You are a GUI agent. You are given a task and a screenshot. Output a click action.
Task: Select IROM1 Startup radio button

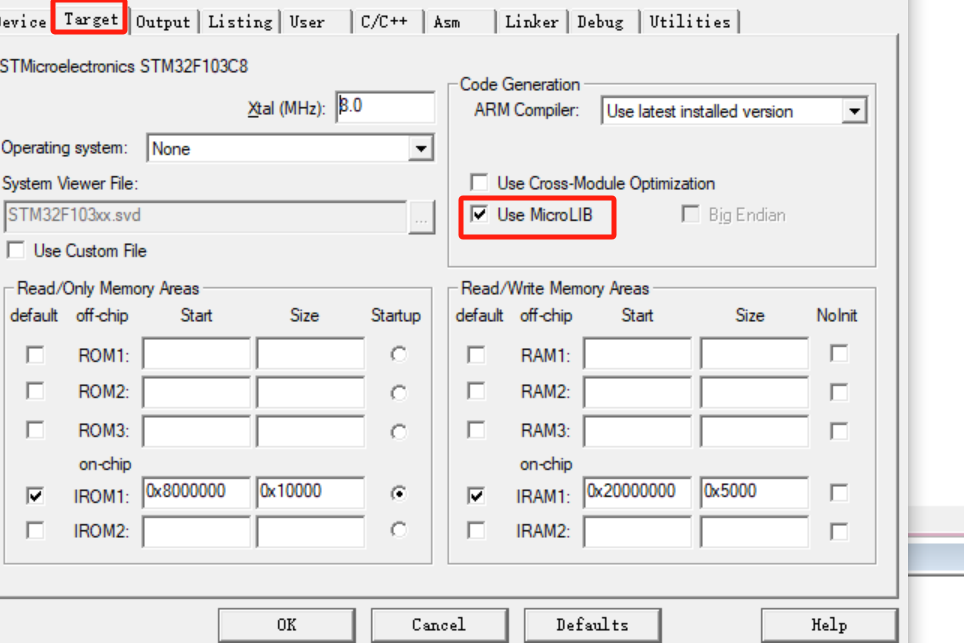tap(398, 493)
